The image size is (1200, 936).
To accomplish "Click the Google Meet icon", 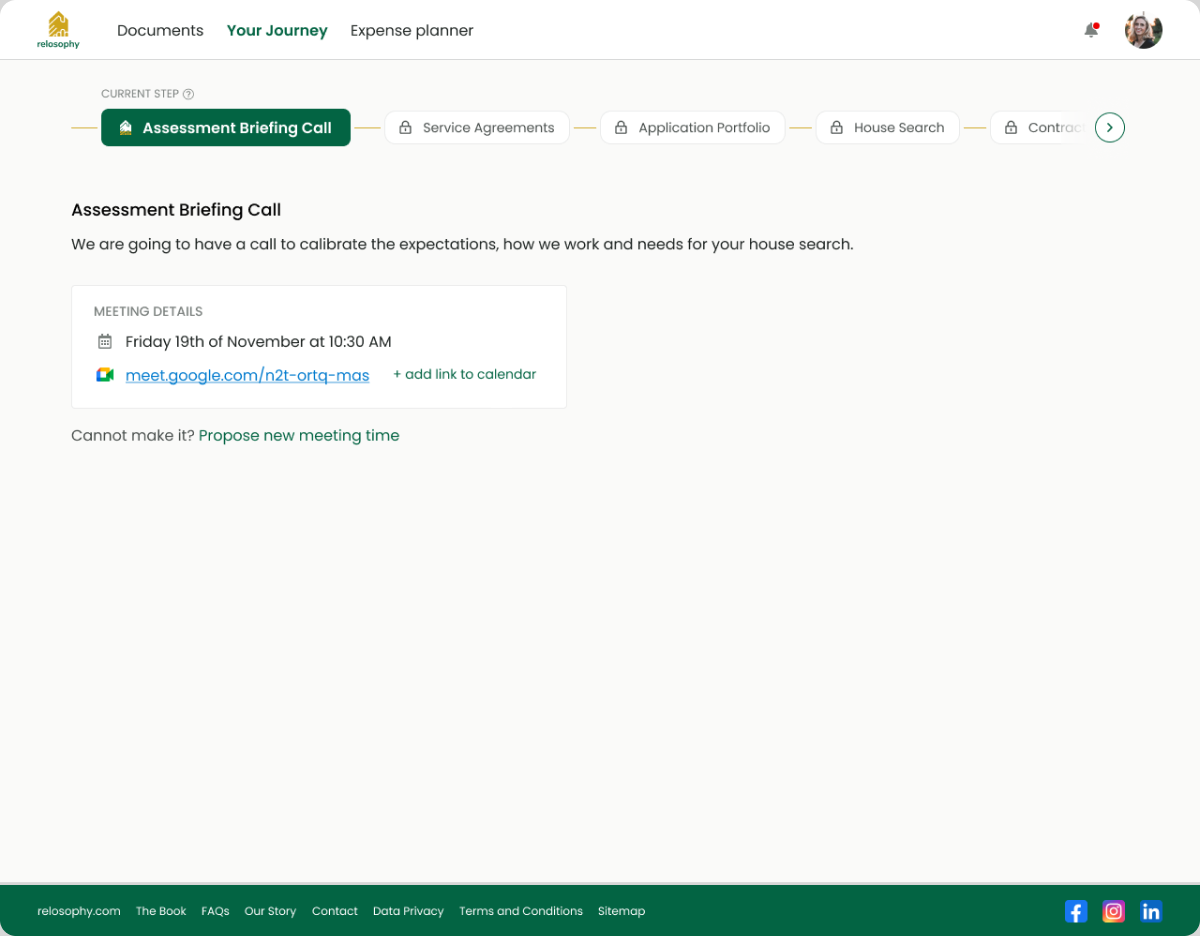I will click(104, 375).
